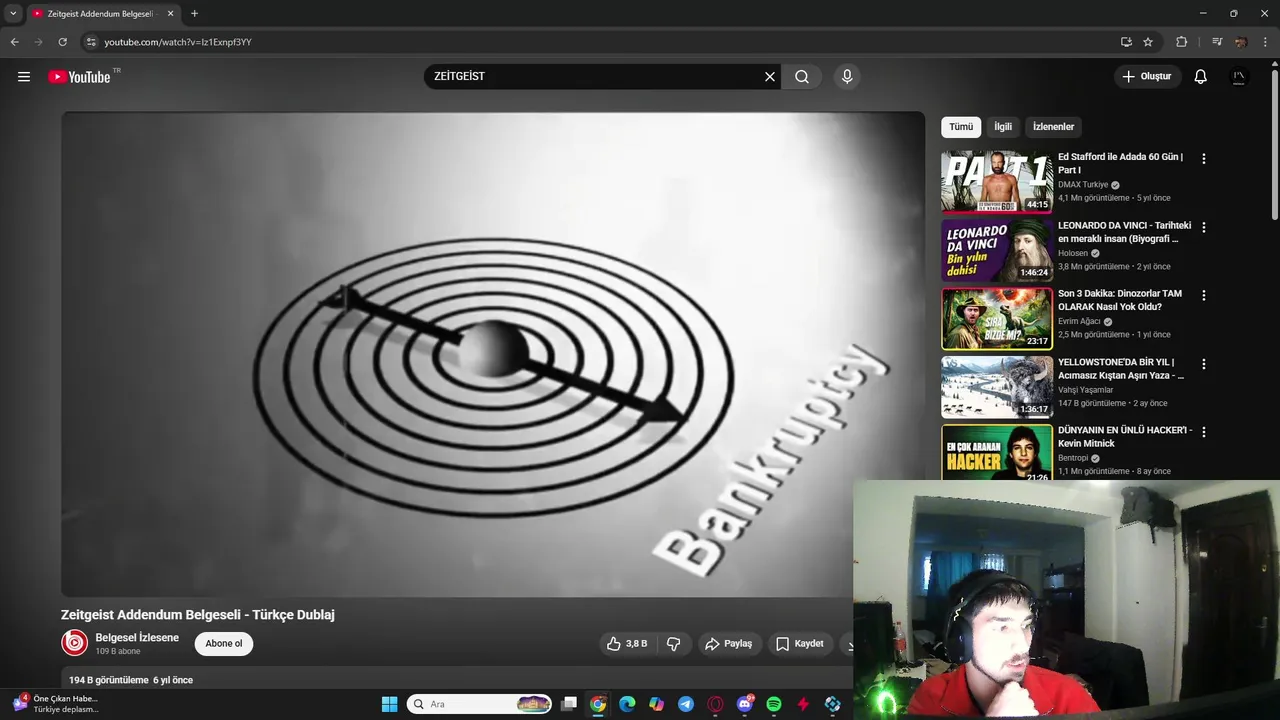The width and height of the screenshot is (1280, 720).
Task: Open Belgesel İzlesene channel avatar
Action: (74, 643)
